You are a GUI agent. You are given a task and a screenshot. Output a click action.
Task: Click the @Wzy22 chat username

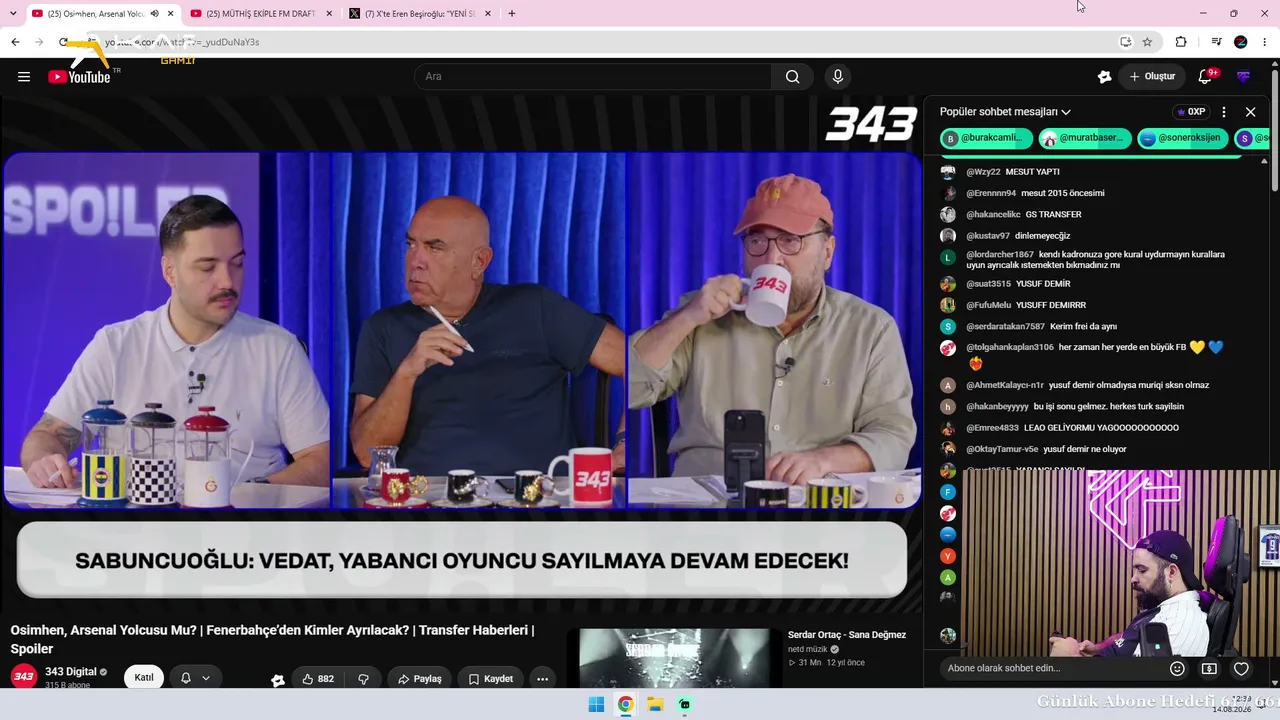[984, 172]
